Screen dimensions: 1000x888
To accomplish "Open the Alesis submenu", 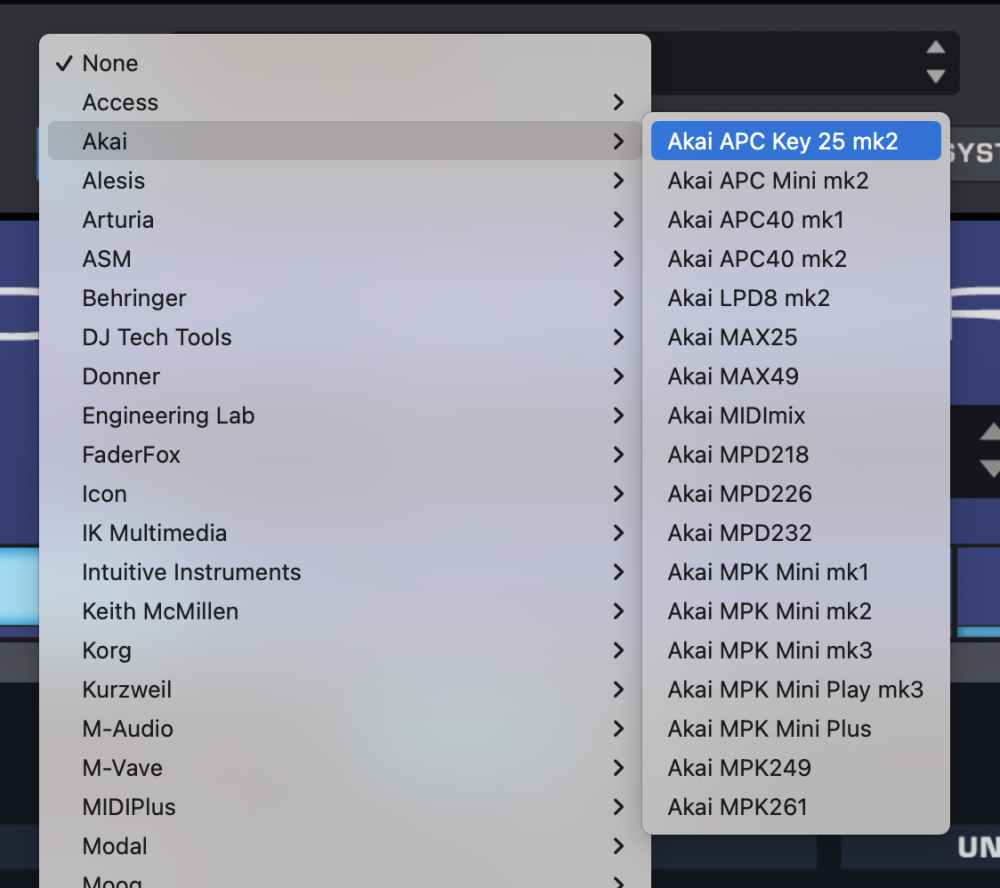I will click(344, 181).
